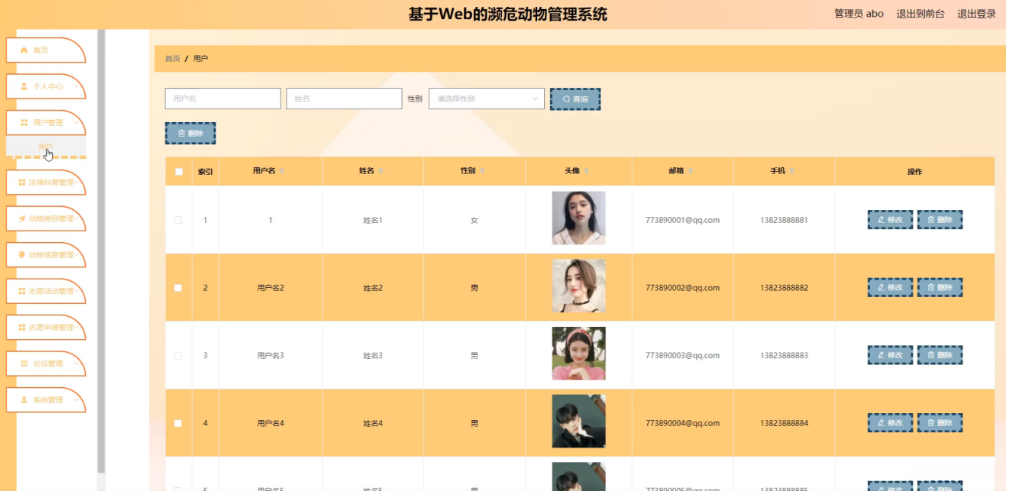Click 管理员 abo in the header
The image size is (1009, 493).
(858, 14)
